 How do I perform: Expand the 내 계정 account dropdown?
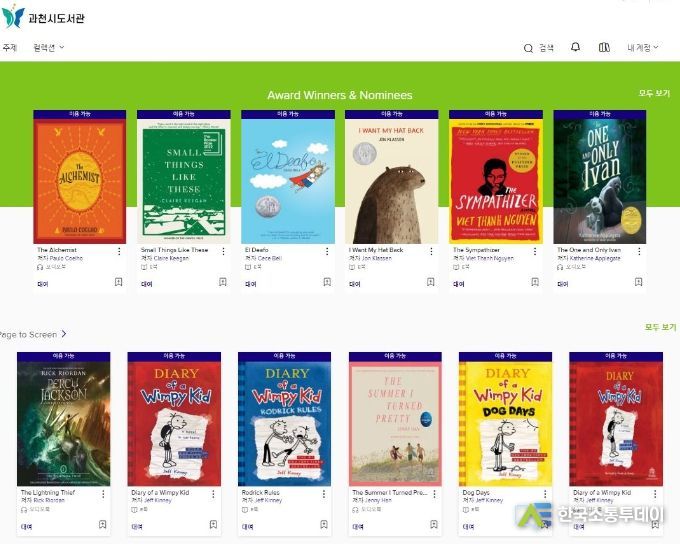[x=643, y=47]
